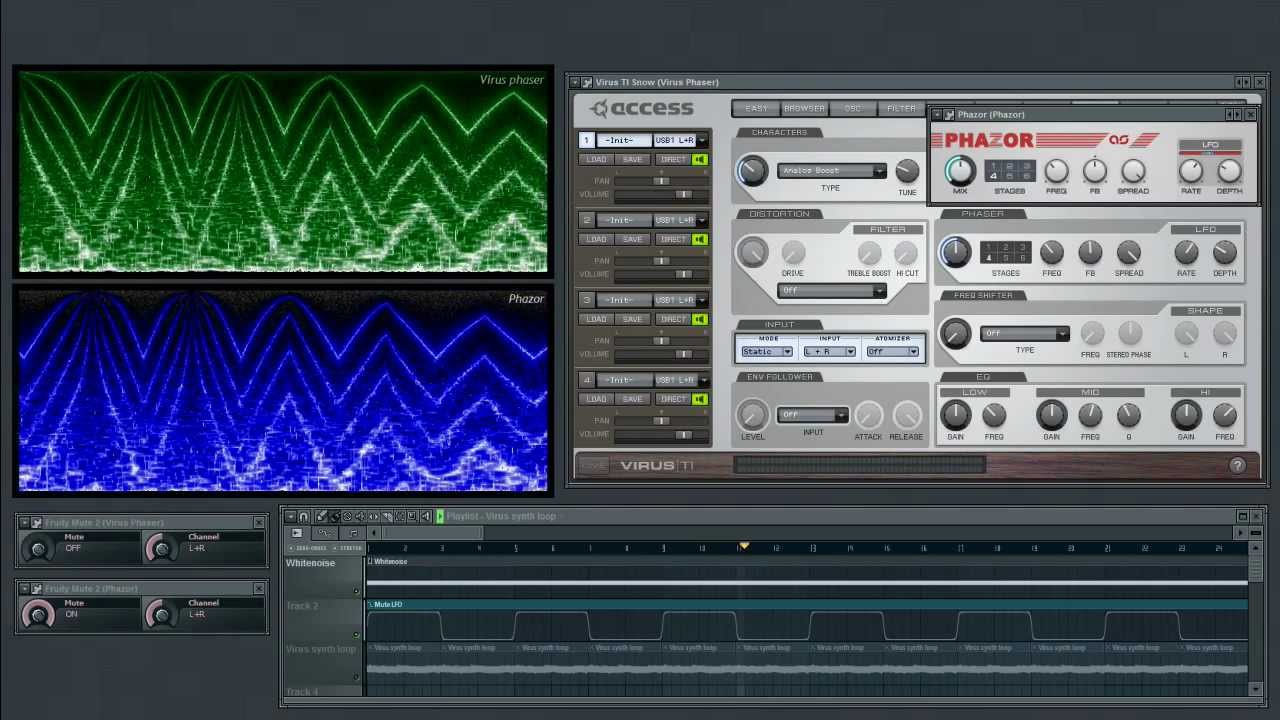Click the Access logo in the Virus TI panel
1280x720 pixels.
(x=641, y=109)
